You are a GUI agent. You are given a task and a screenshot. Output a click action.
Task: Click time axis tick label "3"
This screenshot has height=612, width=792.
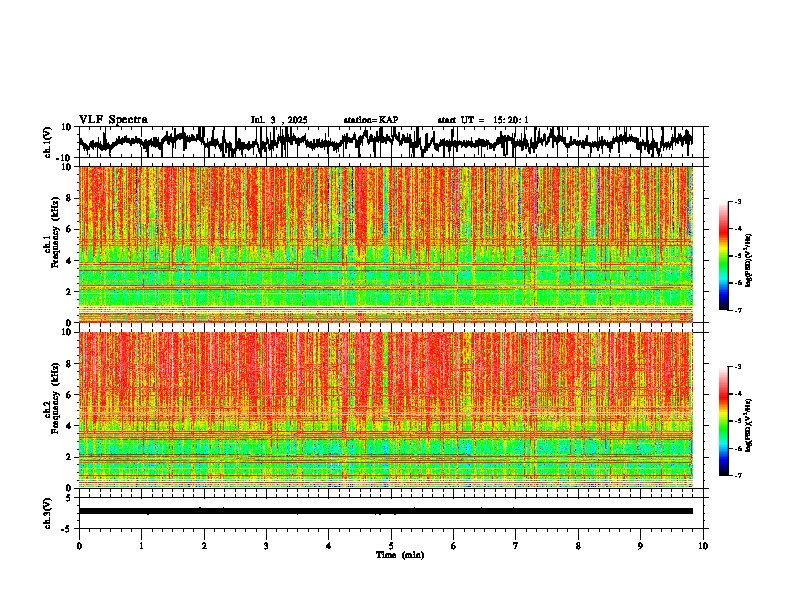point(266,546)
